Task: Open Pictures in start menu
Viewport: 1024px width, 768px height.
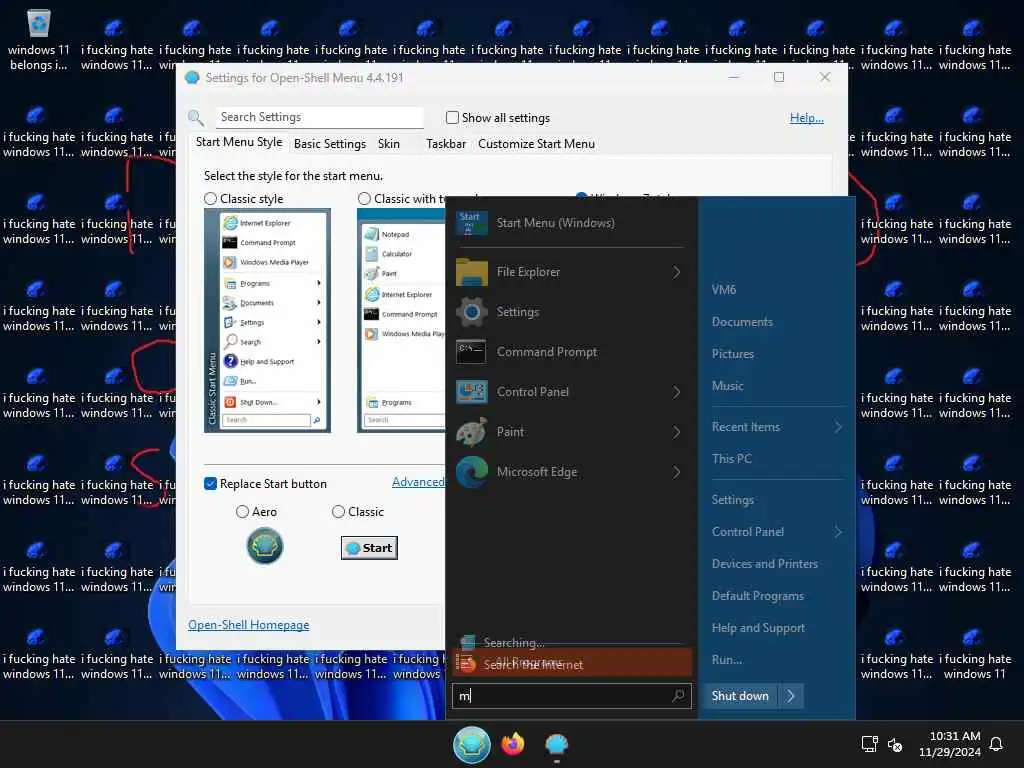Action: coord(733,354)
